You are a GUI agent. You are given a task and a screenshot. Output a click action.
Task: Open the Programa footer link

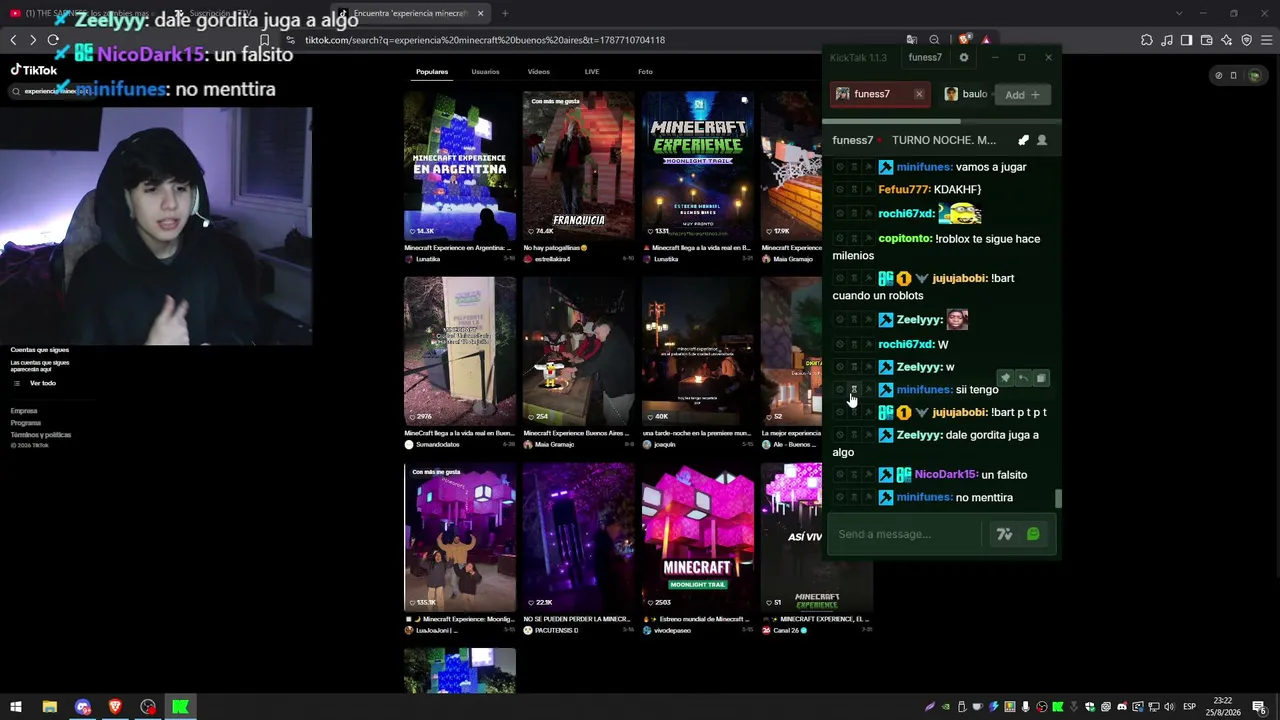pos(26,423)
